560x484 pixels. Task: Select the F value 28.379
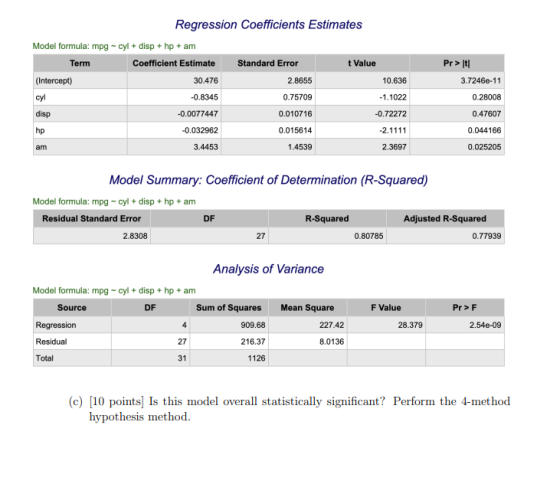tap(410, 325)
